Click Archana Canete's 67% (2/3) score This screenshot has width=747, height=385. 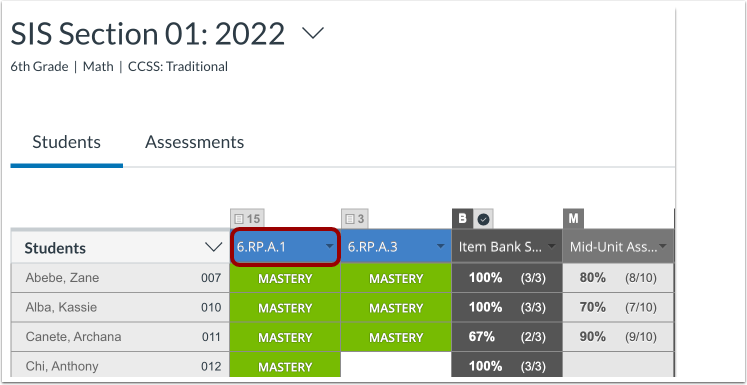click(x=507, y=337)
